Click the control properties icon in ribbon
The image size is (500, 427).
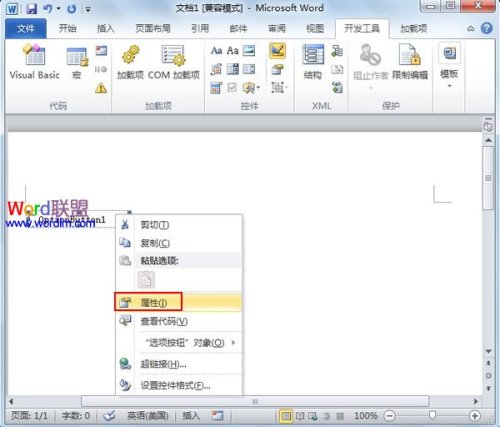tap(277, 69)
